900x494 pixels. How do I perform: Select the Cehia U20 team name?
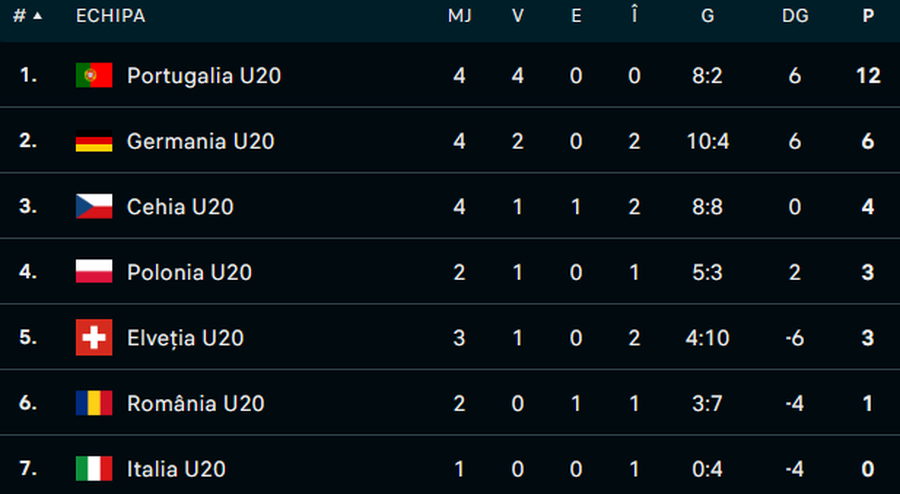pos(180,207)
